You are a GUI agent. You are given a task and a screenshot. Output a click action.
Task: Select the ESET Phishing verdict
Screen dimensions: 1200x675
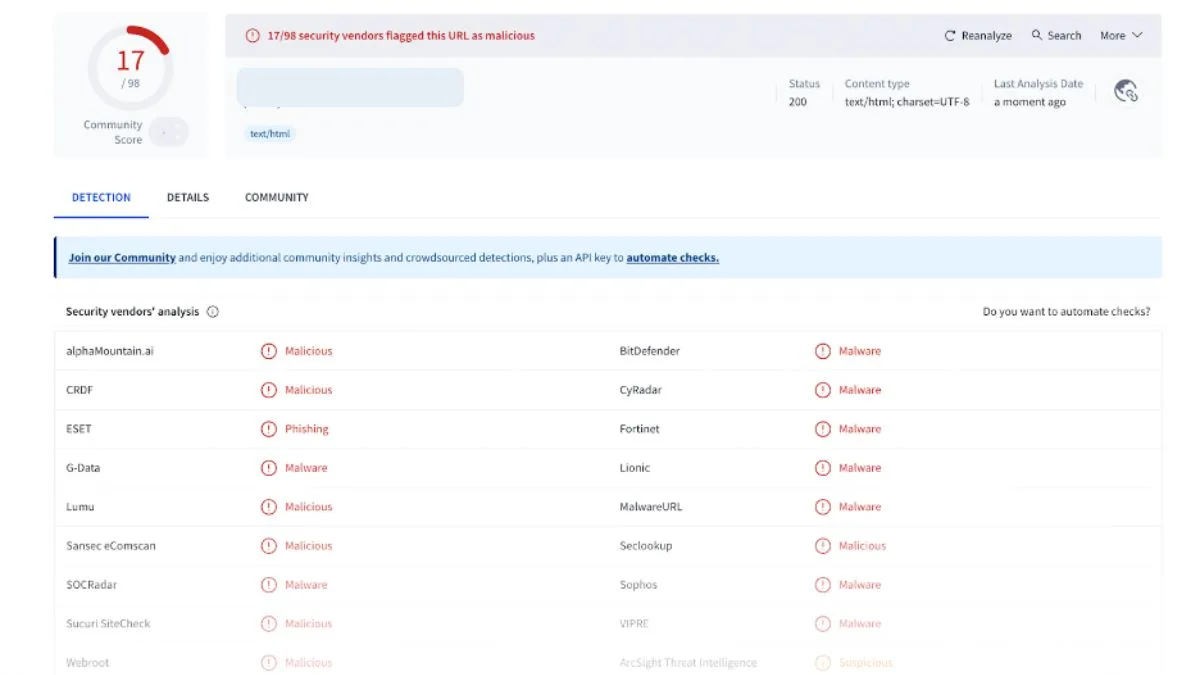[306, 429]
